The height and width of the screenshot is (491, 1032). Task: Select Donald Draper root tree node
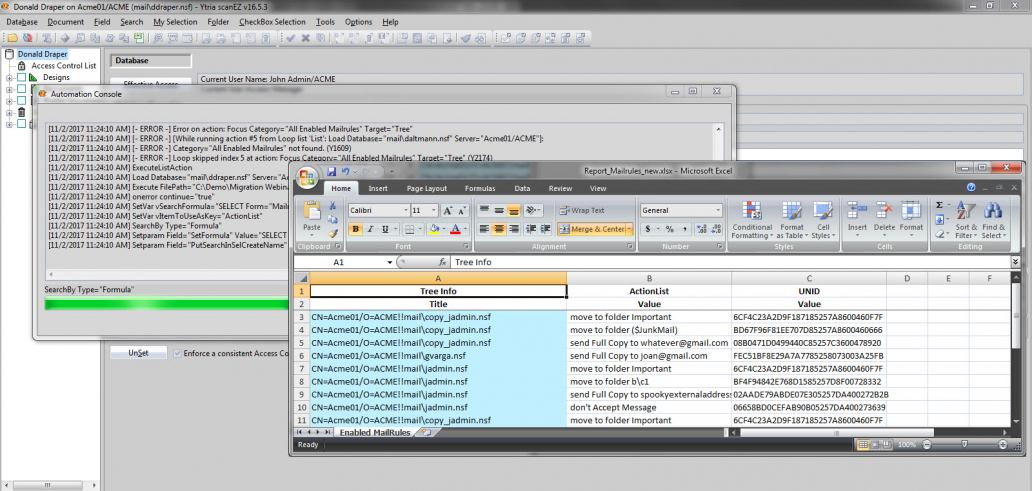(x=42, y=54)
